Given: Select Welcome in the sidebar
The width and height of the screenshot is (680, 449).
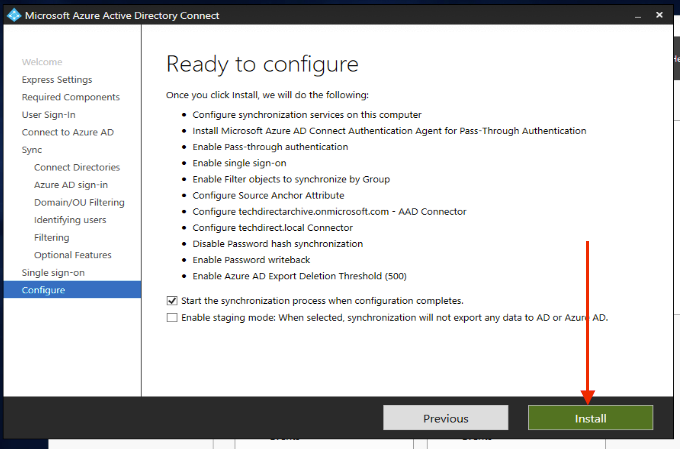Looking at the screenshot, I should (x=42, y=62).
